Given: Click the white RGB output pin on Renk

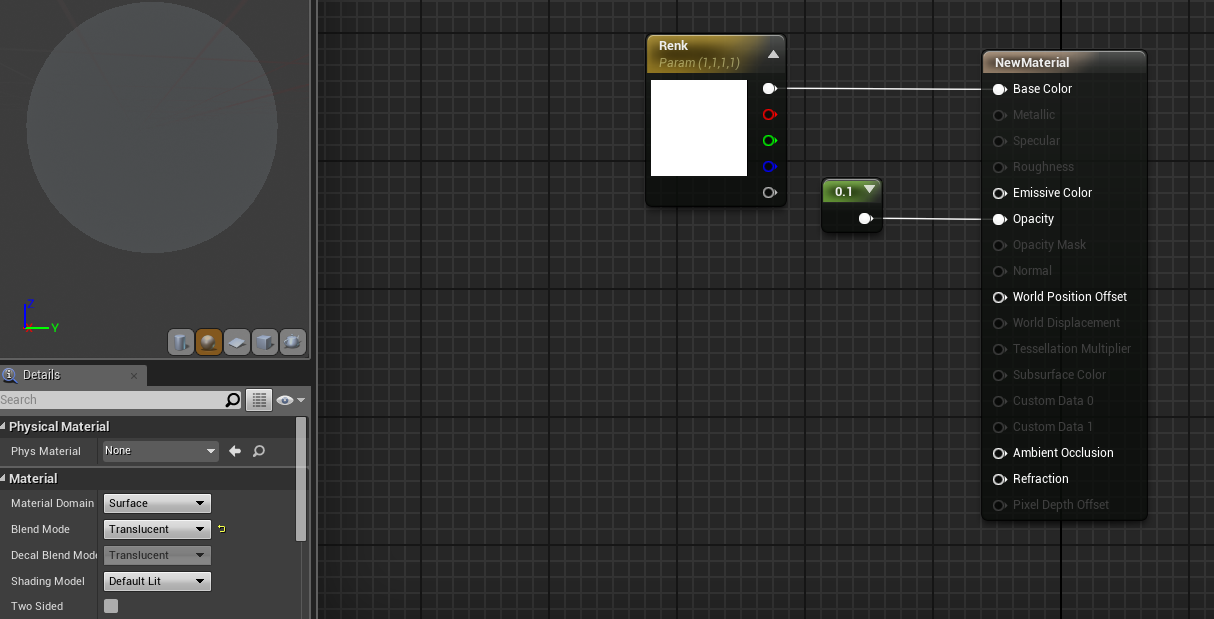Looking at the screenshot, I should tap(769, 89).
